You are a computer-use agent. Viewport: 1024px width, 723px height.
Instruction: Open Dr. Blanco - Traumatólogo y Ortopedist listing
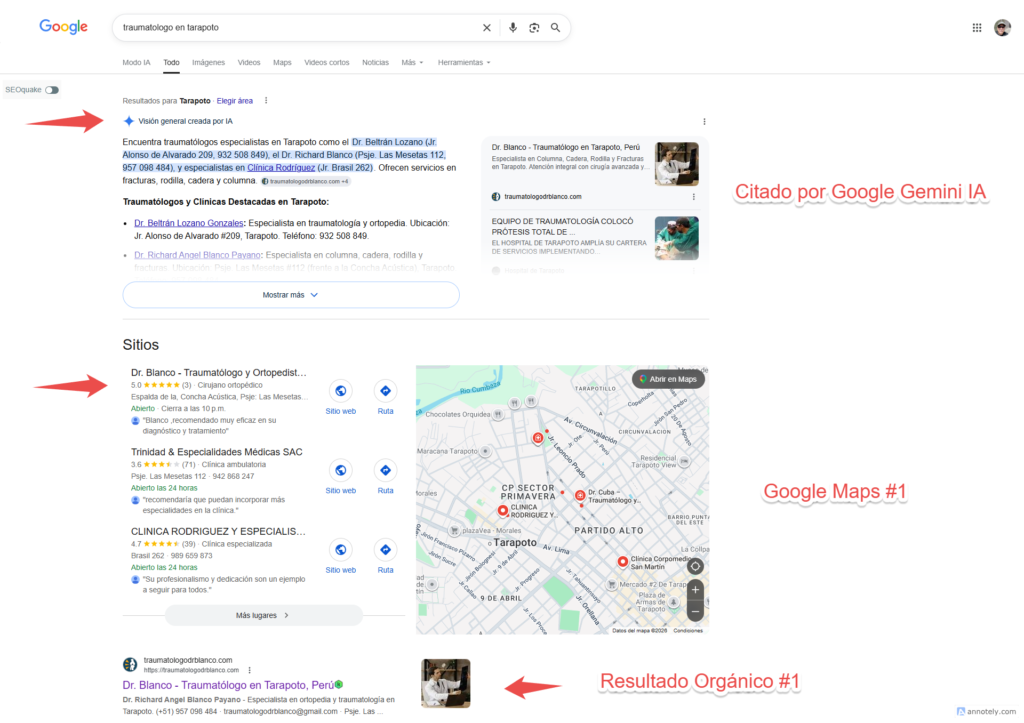coord(219,372)
